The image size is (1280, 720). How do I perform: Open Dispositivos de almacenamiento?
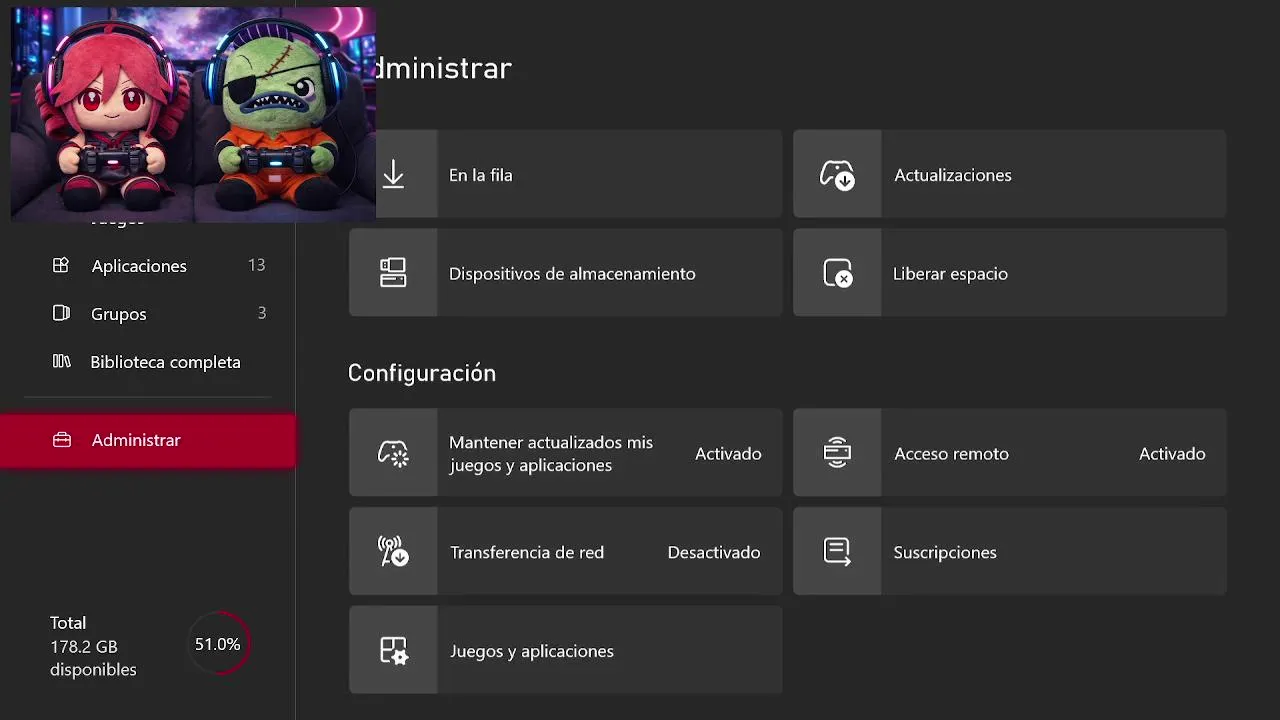pyautogui.click(x=572, y=274)
